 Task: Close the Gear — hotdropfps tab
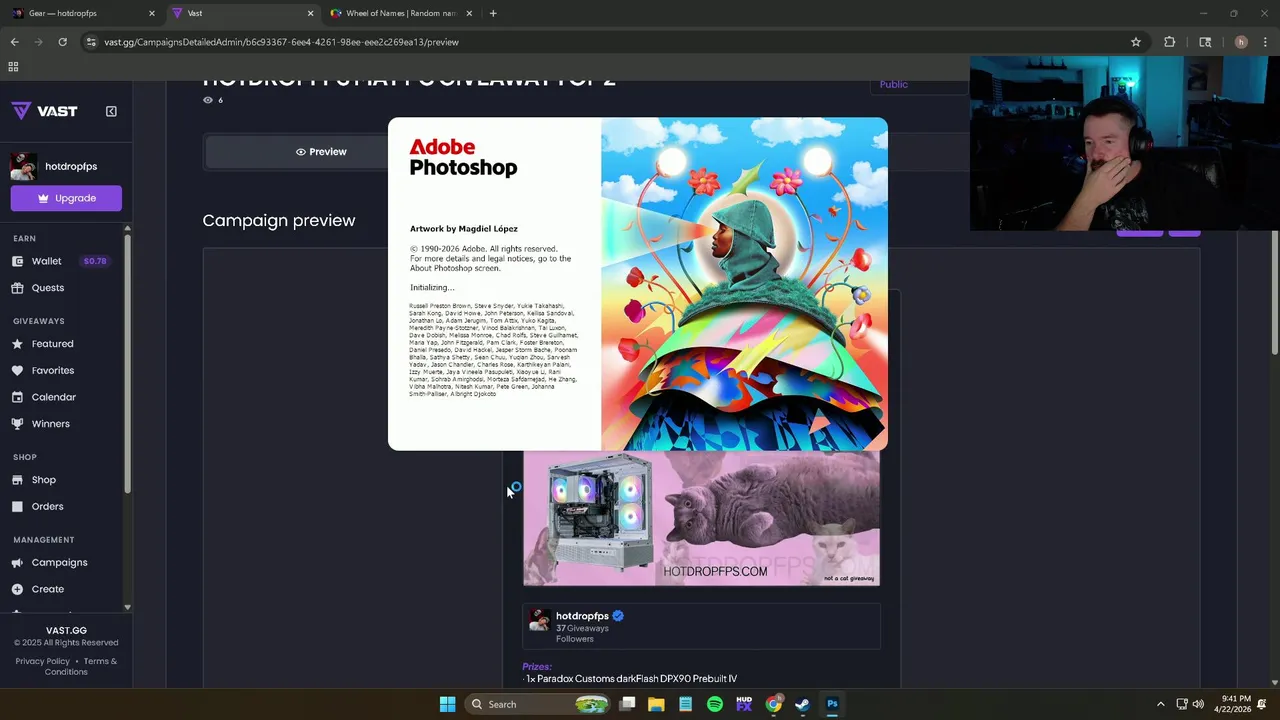point(152,13)
